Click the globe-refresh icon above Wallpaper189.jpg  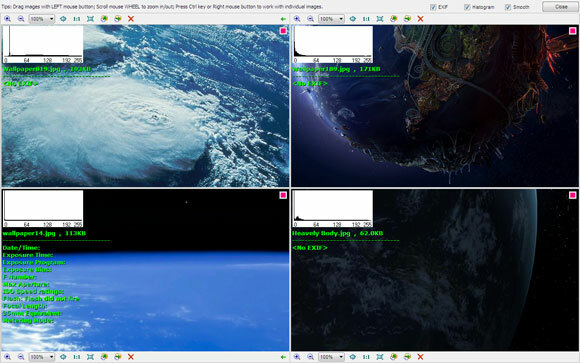(394, 19)
